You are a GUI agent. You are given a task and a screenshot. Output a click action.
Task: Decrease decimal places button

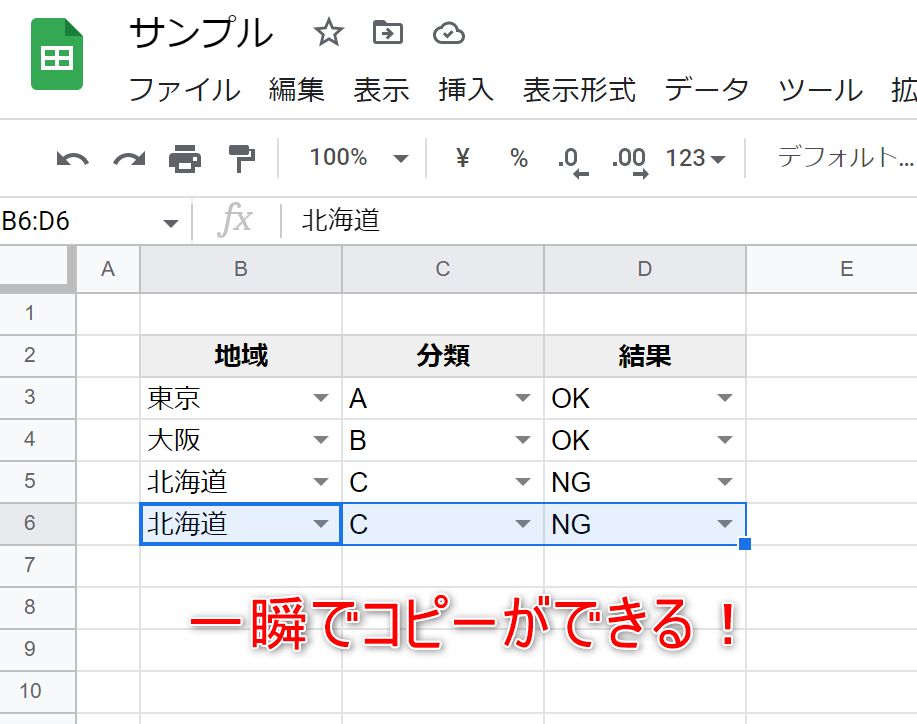[571, 160]
